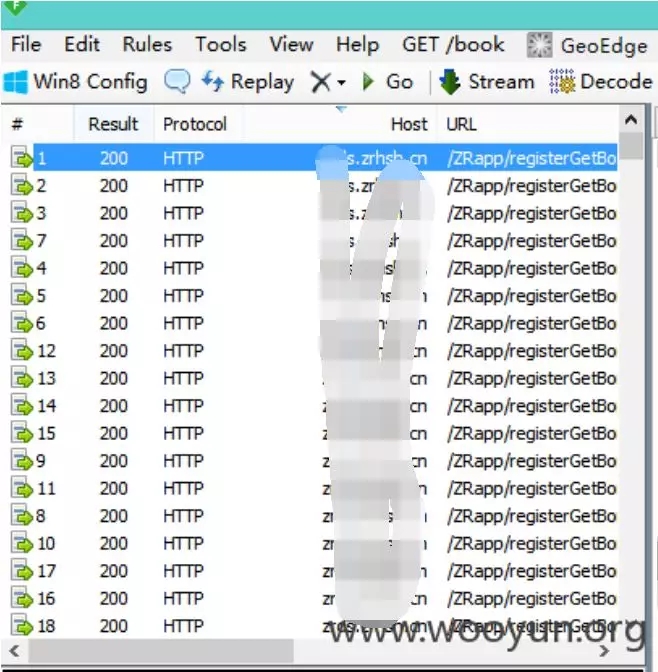
Task: Open the comment speech bubble icon
Action: 177,81
